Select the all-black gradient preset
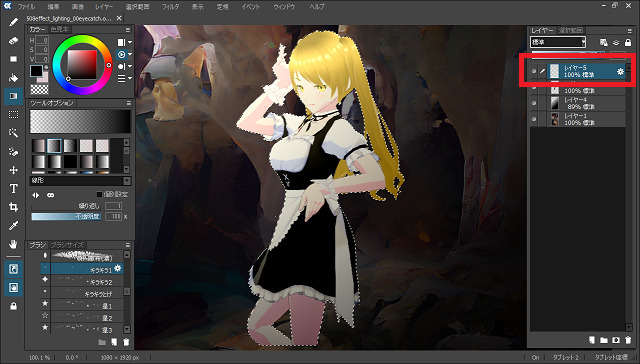Image resolution: width=640 pixels, height=364 pixels. click(x=70, y=162)
